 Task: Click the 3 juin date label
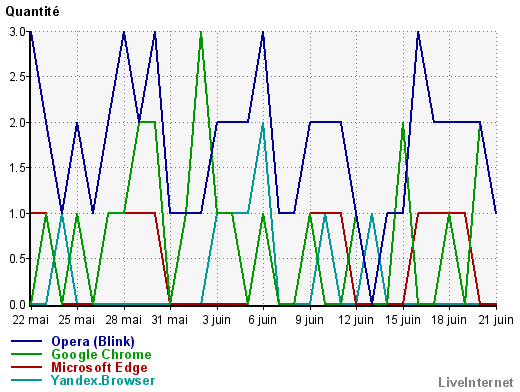coord(217,320)
